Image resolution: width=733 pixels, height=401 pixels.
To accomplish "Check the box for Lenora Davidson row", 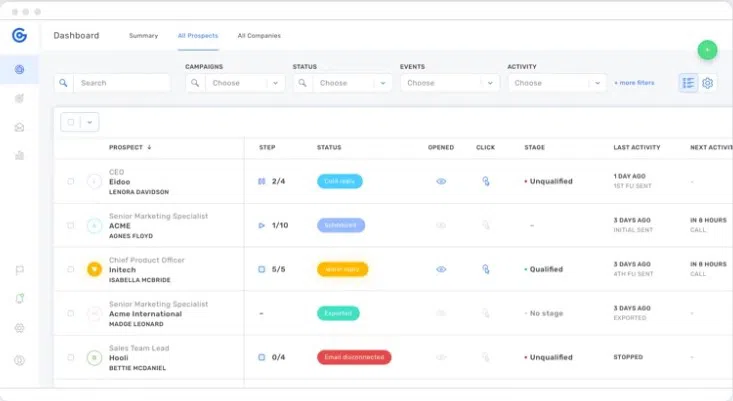I will 70,182.
